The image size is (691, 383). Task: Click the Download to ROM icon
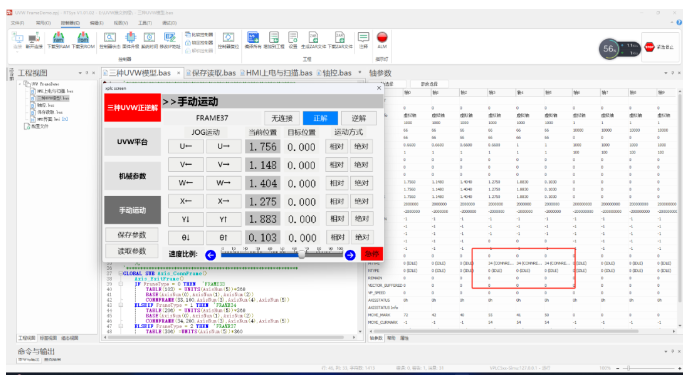coord(83,38)
